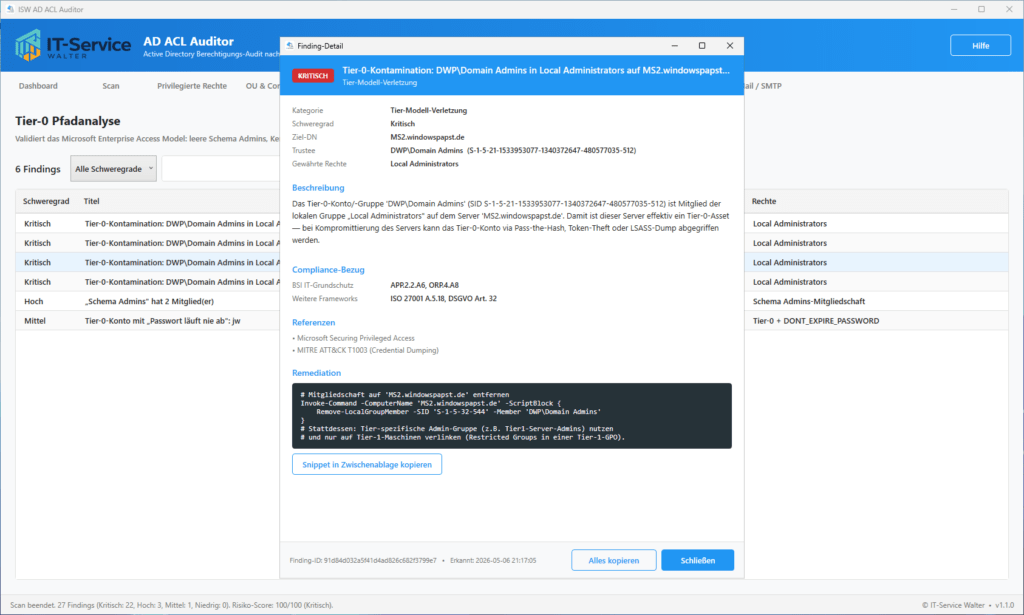
Task: Click the KRITISCH severity badge
Action: [x=313, y=76]
